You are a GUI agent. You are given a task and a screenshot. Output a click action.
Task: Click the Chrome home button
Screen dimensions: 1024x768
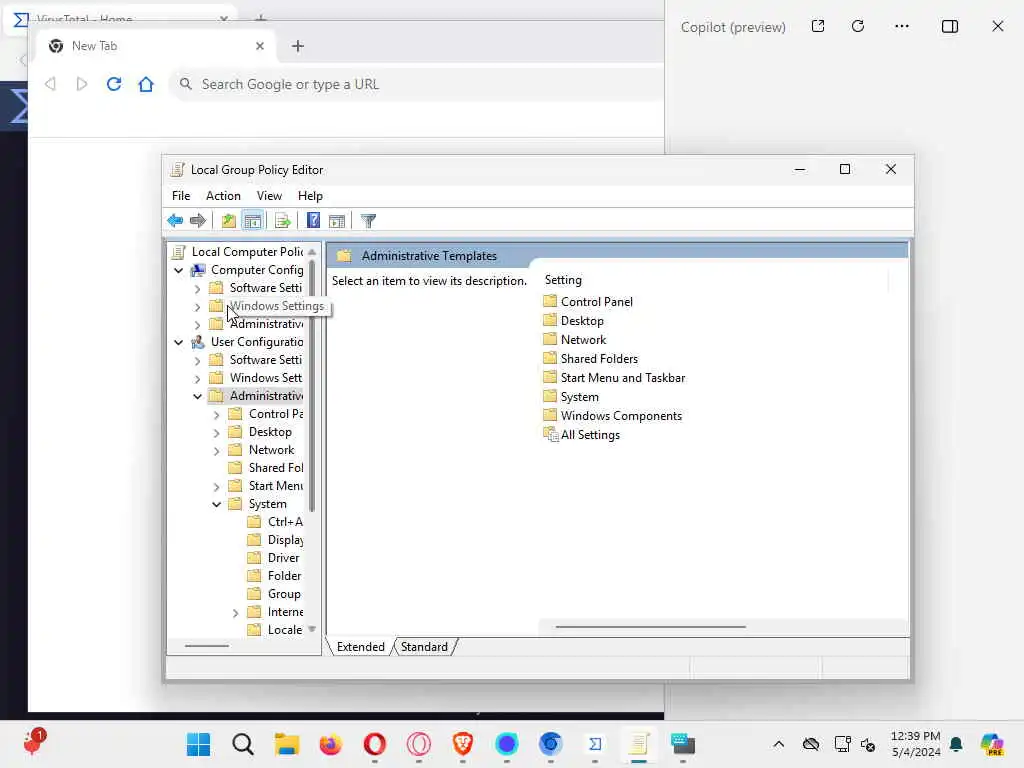click(x=146, y=84)
